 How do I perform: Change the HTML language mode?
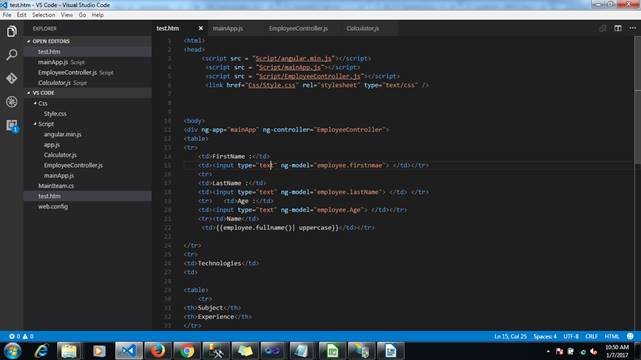pos(612,336)
